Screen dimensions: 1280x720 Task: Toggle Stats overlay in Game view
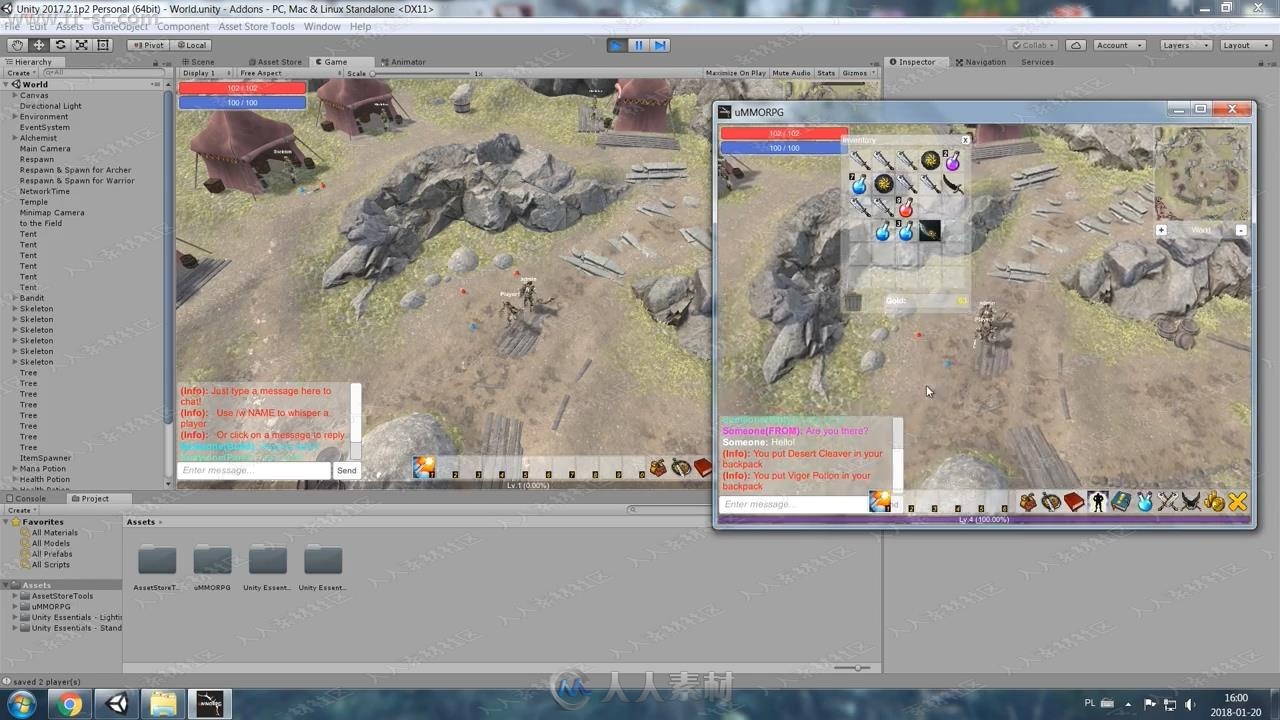826,73
